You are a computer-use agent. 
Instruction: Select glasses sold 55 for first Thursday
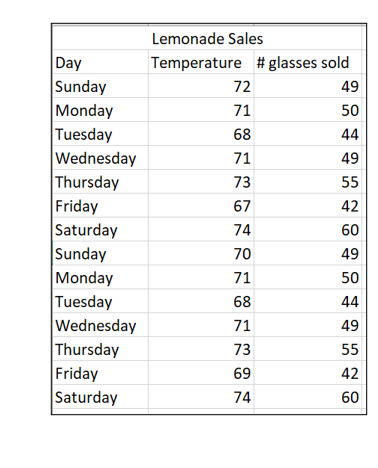pos(308,182)
